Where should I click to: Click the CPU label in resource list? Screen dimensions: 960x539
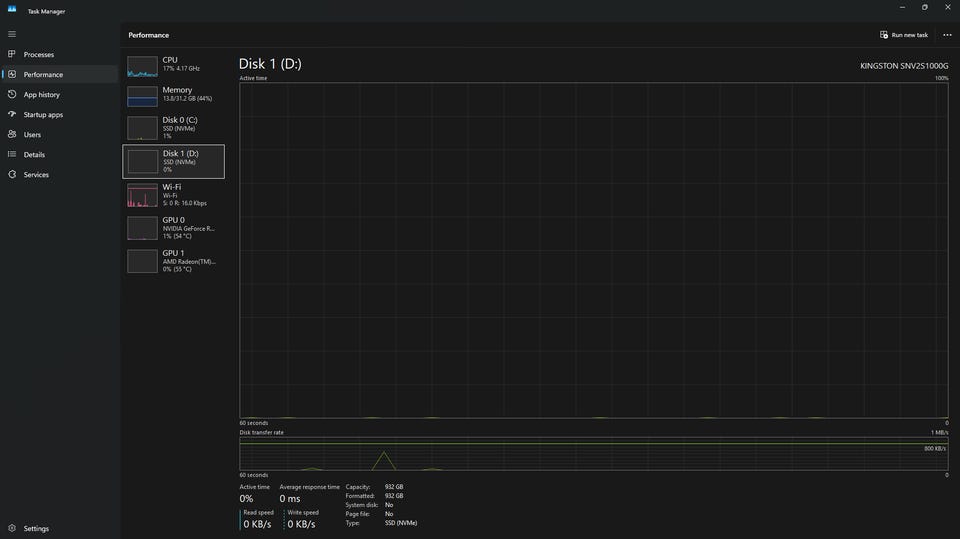point(170,60)
